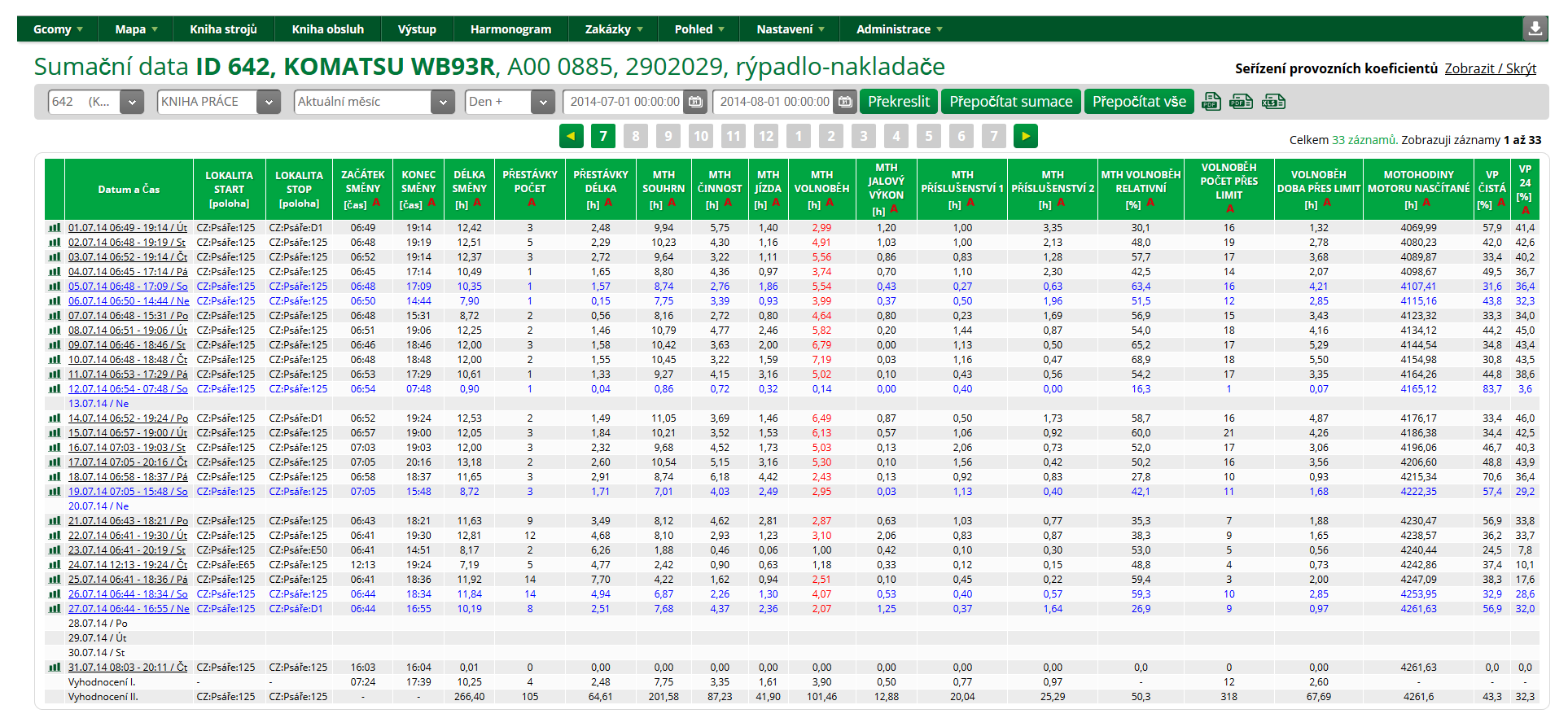Screen dimensions: 1568x727
Task: Click red A icon in MOTOHODINY MOTORU header
Action: coord(1426,204)
